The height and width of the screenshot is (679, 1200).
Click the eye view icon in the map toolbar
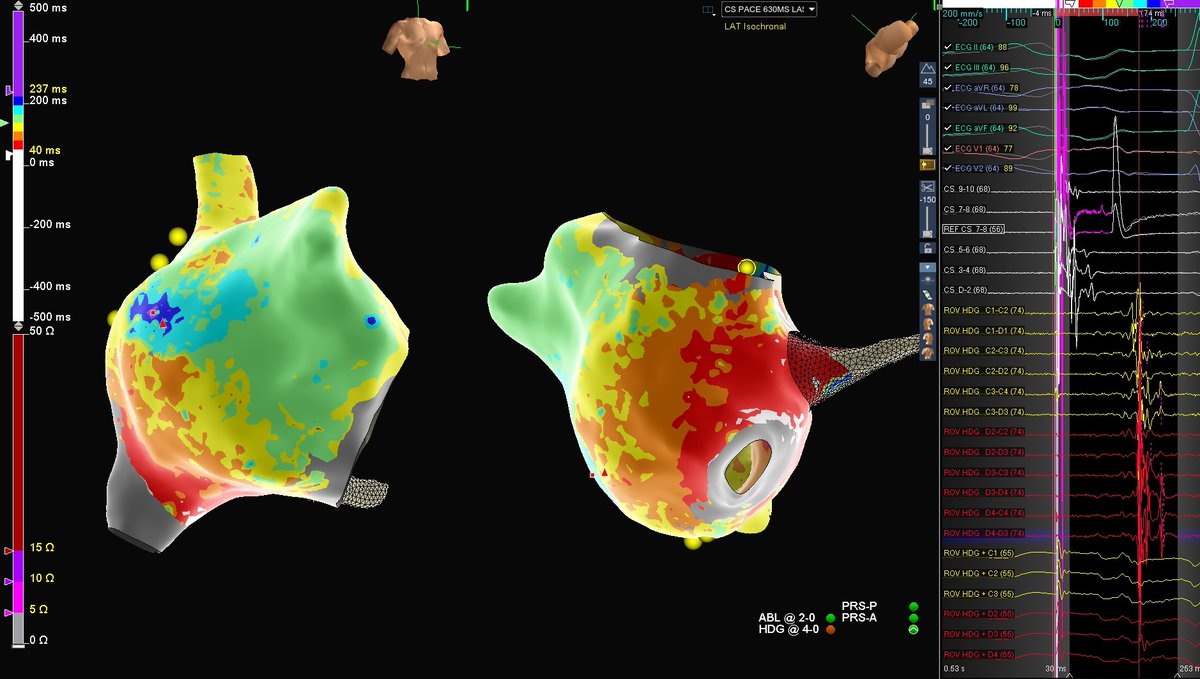pos(928,282)
